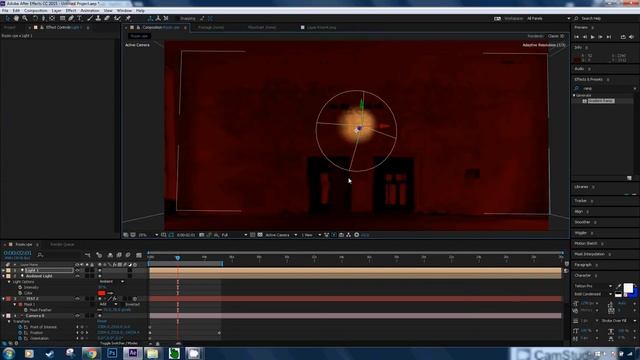
Task: Toggle Mask Feather stopwatch
Action: [x=26, y=310]
